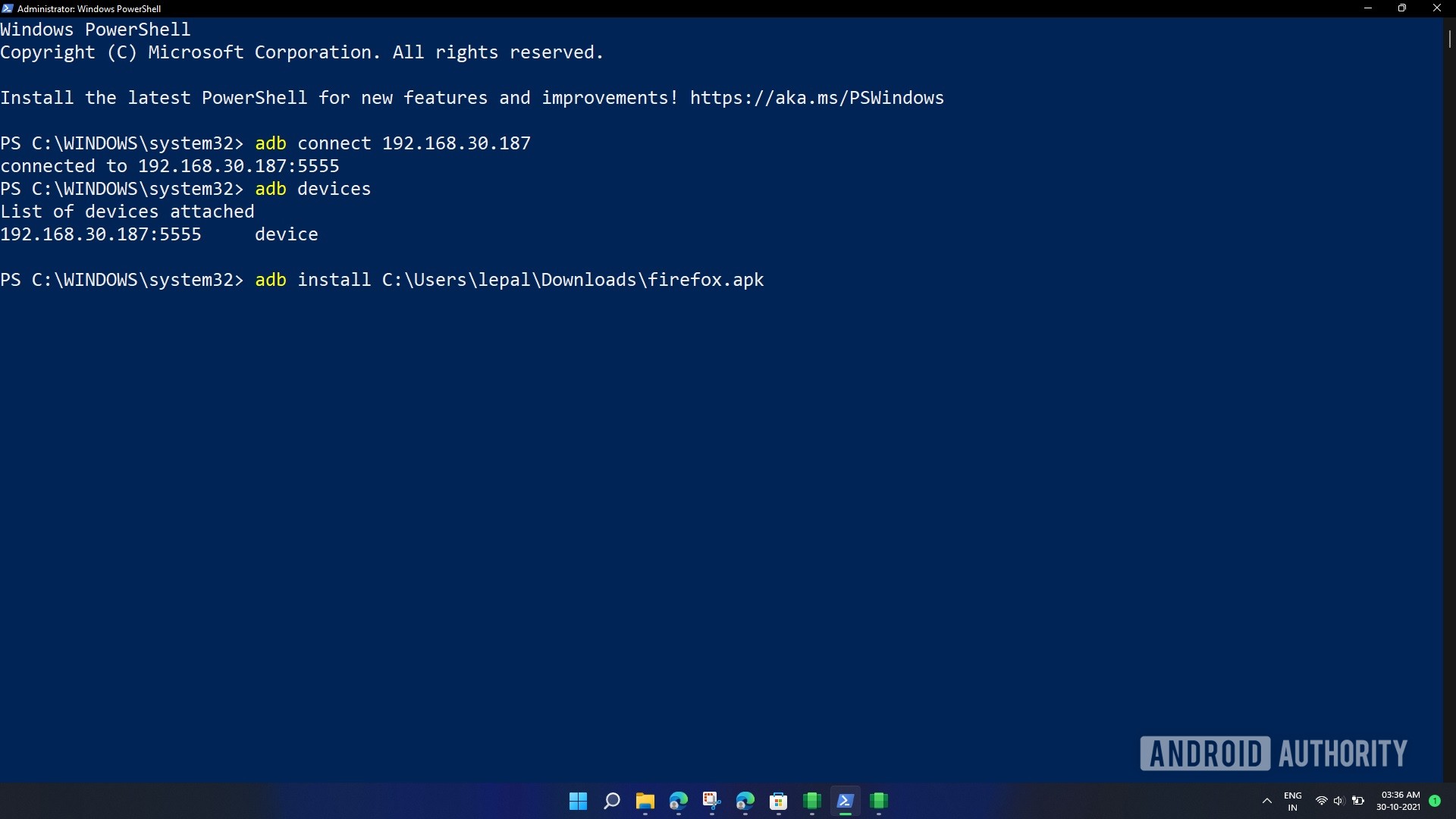Open Wi-Fi network status icon
Screen dimensions: 1456x819
pyautogui.click(x=1321, y=801)
